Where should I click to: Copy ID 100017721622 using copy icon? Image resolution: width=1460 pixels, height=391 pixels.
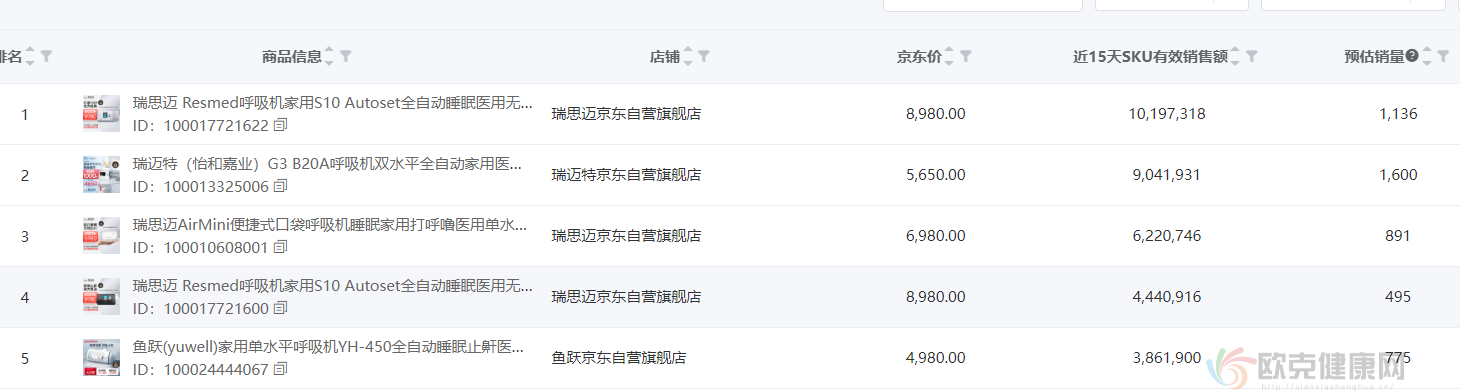pos(280,125)
